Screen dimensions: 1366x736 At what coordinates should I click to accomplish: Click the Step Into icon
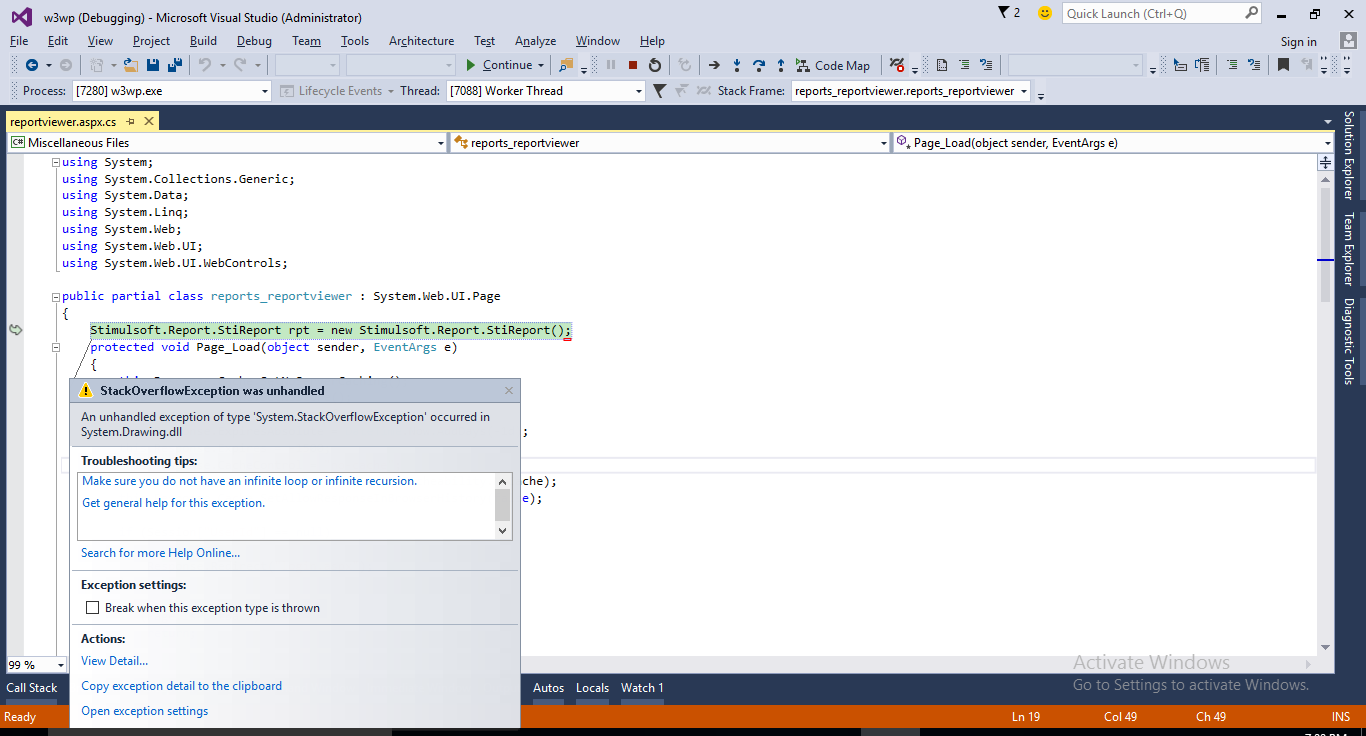(737, 65)
